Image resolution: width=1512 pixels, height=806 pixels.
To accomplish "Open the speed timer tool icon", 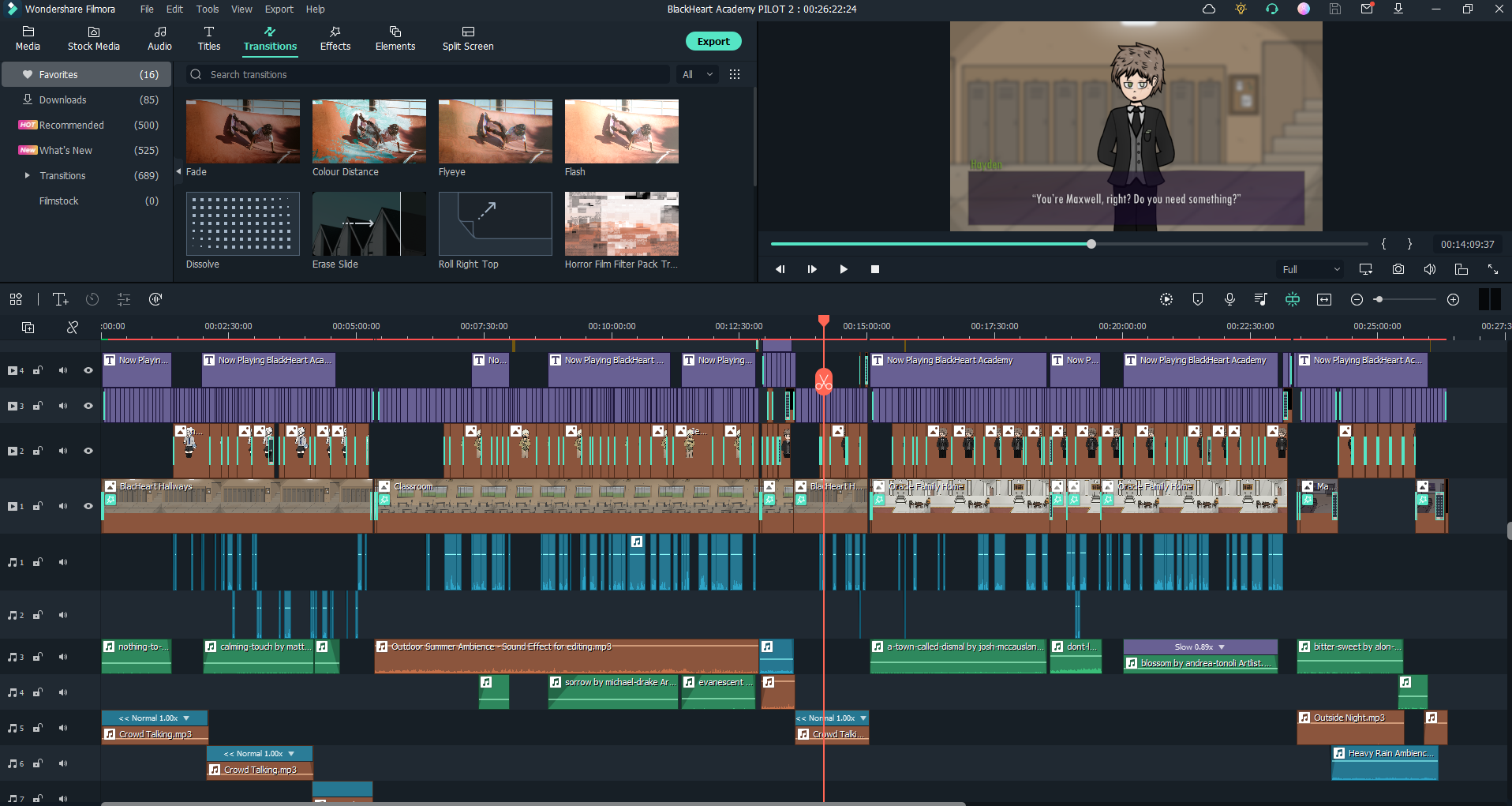I will (x=92, y=299).
